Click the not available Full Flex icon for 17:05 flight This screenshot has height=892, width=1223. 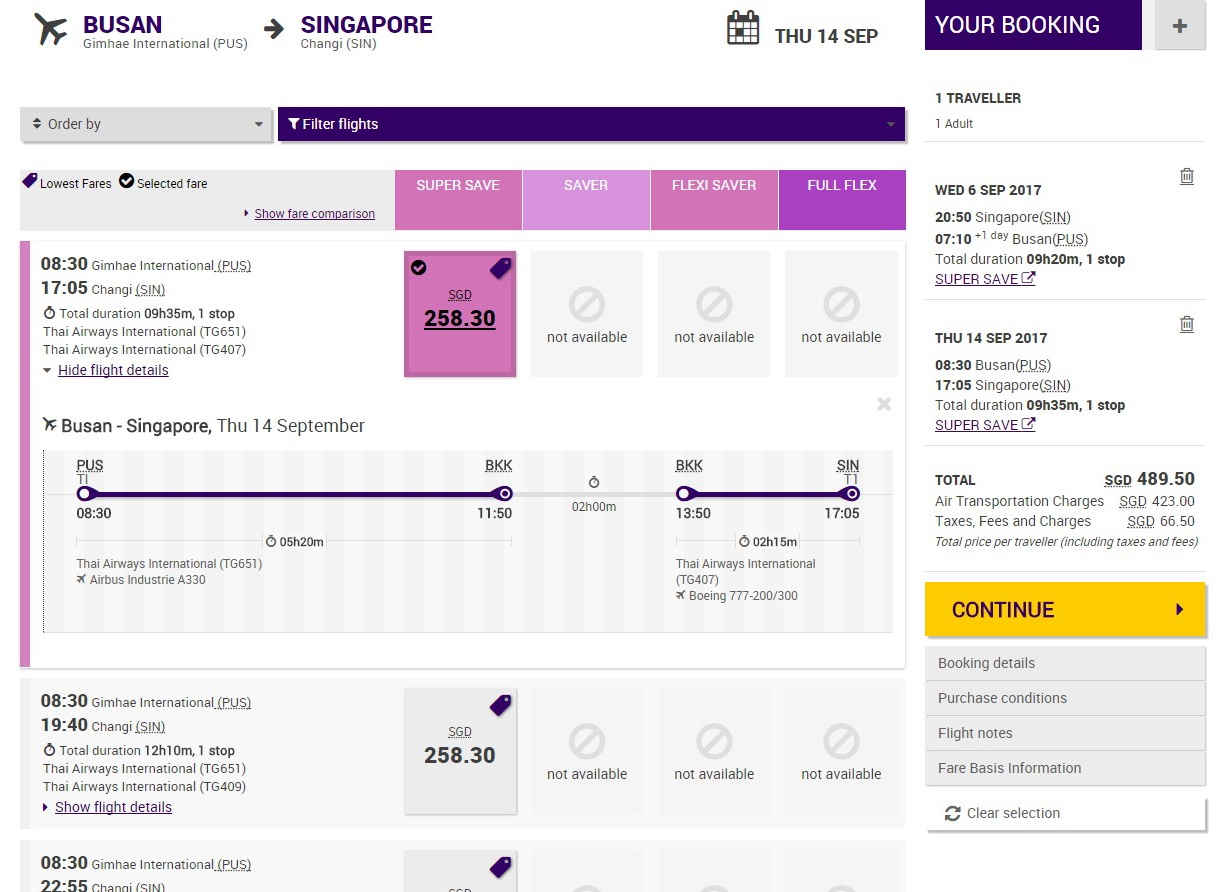[841, 303]
